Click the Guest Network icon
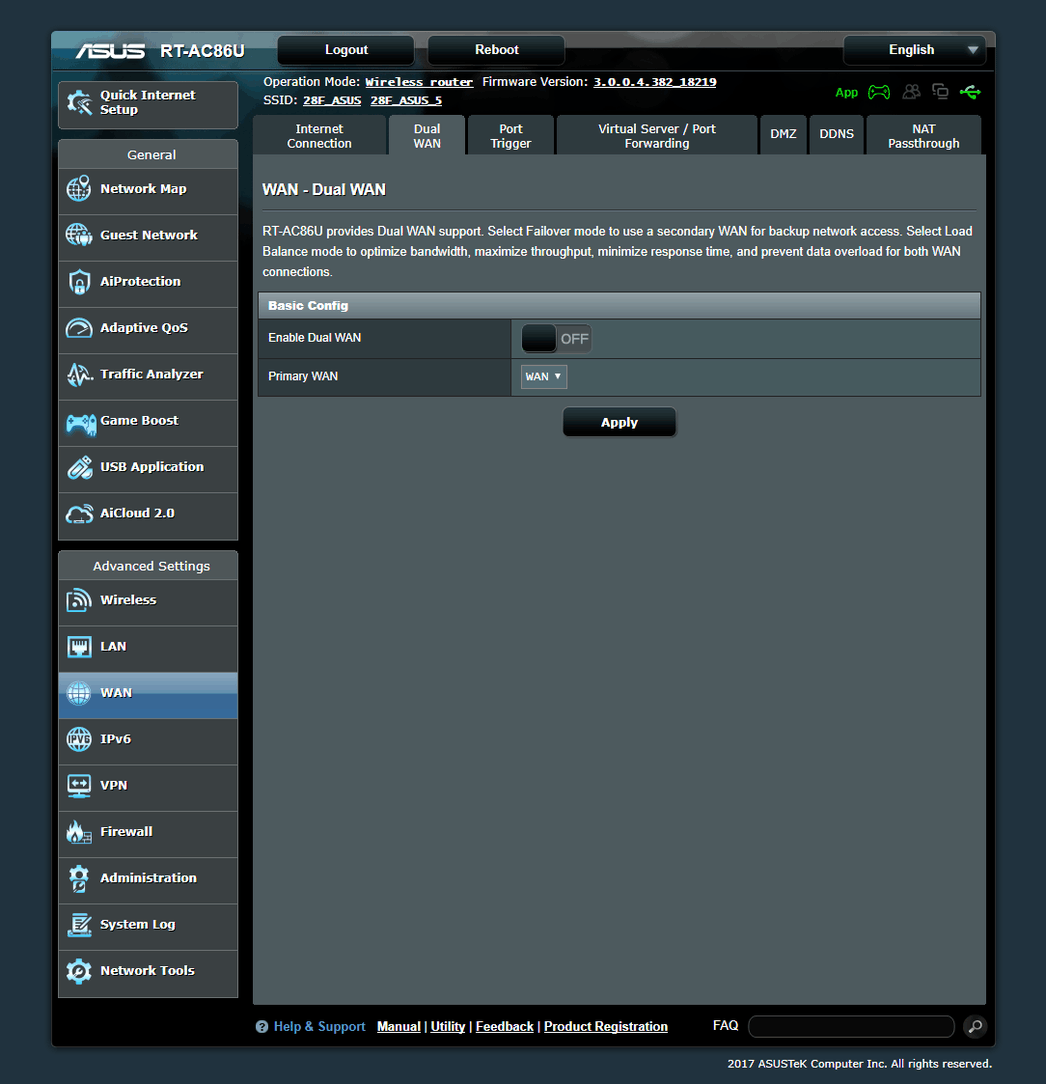The width and height of the screenshot is (1046, 1084). 79,235
